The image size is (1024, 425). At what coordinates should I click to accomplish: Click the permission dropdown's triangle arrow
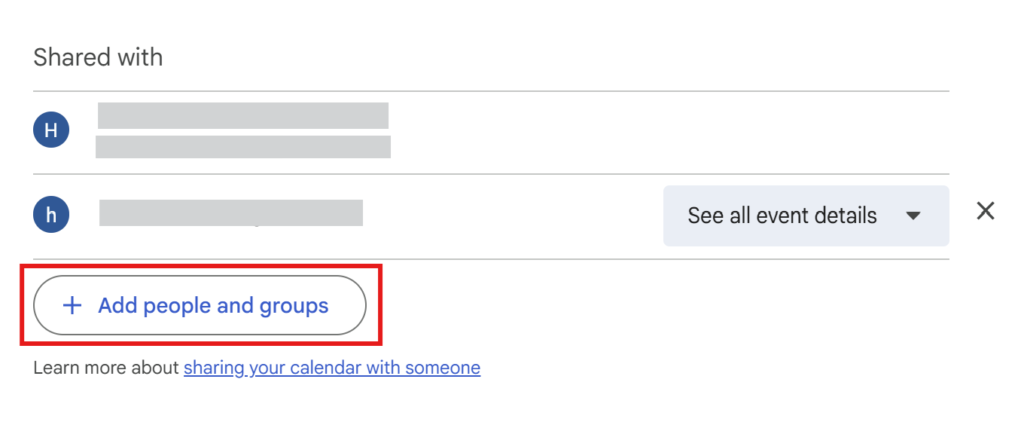point(913,215)
